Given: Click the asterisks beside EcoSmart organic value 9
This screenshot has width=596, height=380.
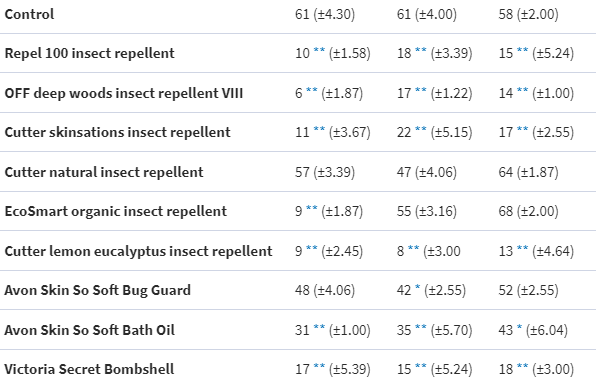Looking at the screenshot, I should point(312,208).
